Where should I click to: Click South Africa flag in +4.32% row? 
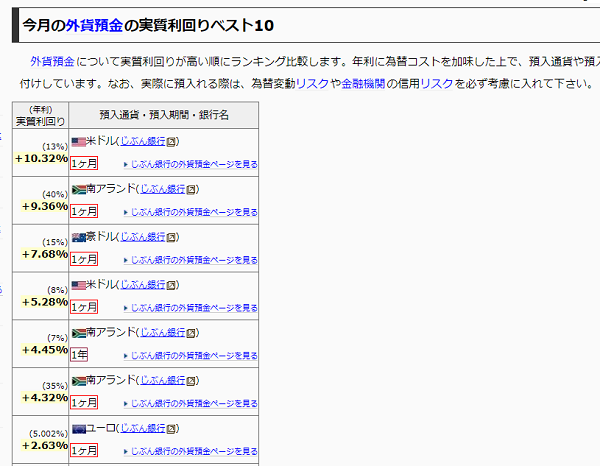point(78,381)
